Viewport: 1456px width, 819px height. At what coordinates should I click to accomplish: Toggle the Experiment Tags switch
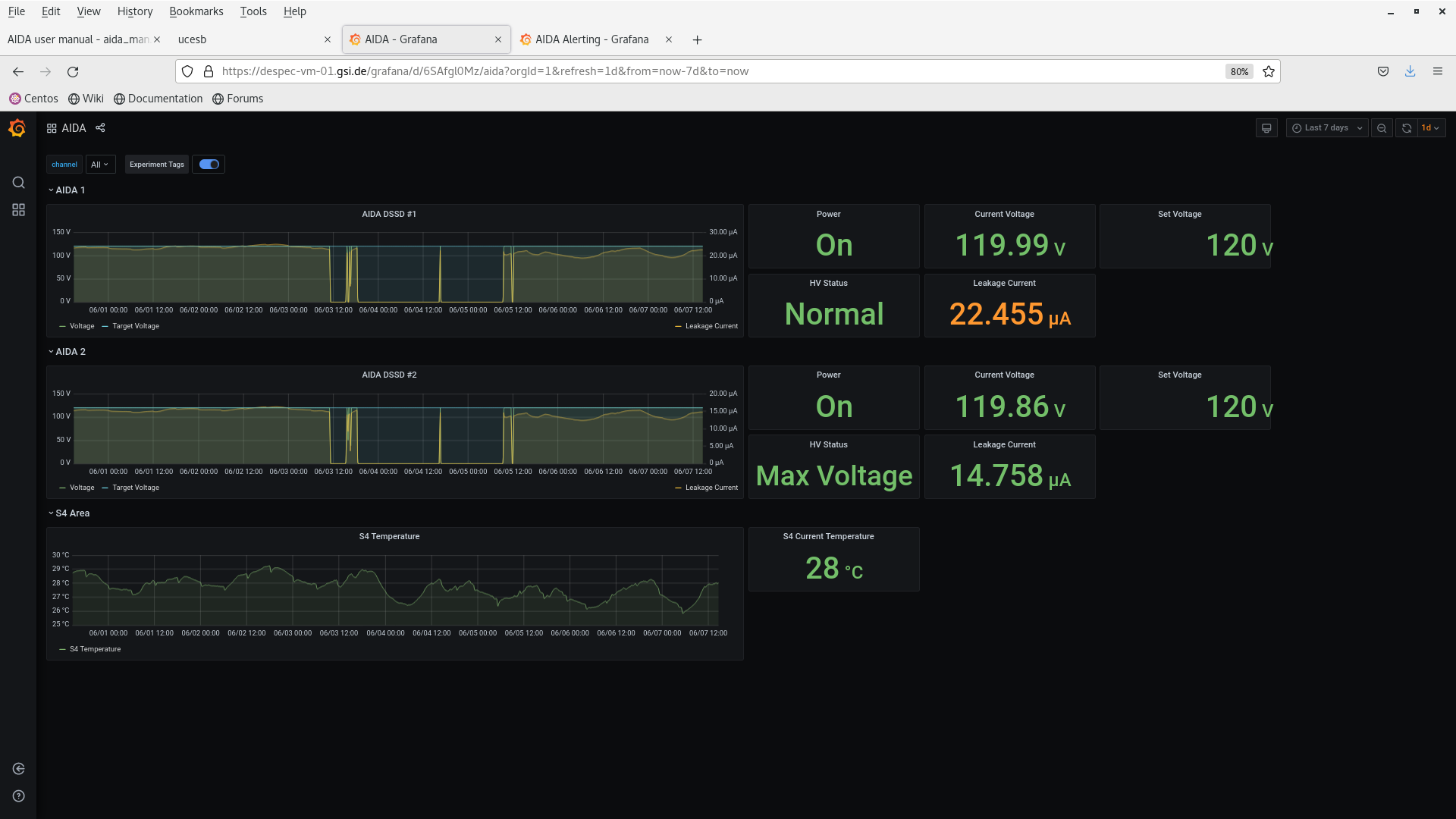pyautogui.click(x=209, y=165)
